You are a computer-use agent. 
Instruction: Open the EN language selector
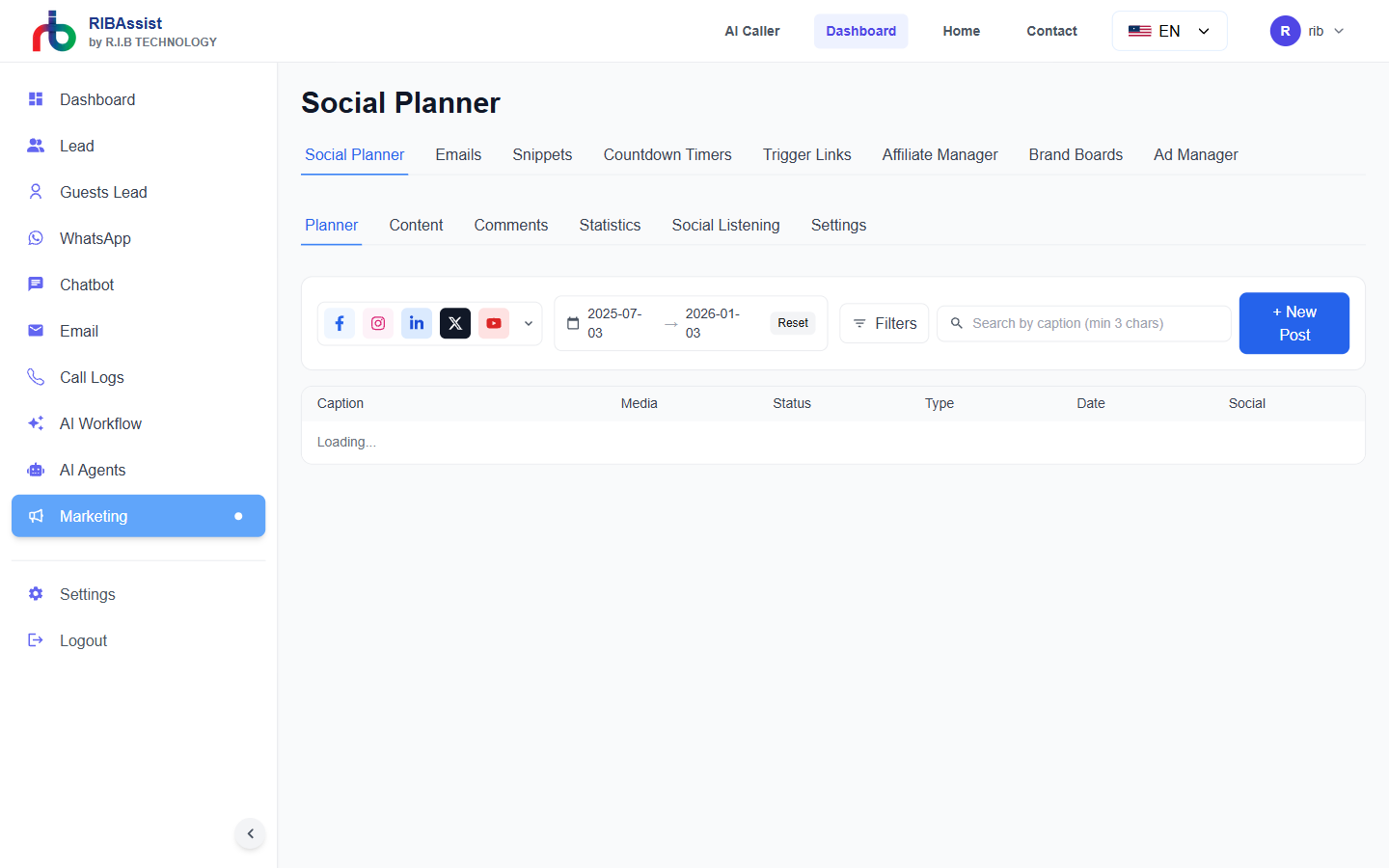coord(1169,30)
